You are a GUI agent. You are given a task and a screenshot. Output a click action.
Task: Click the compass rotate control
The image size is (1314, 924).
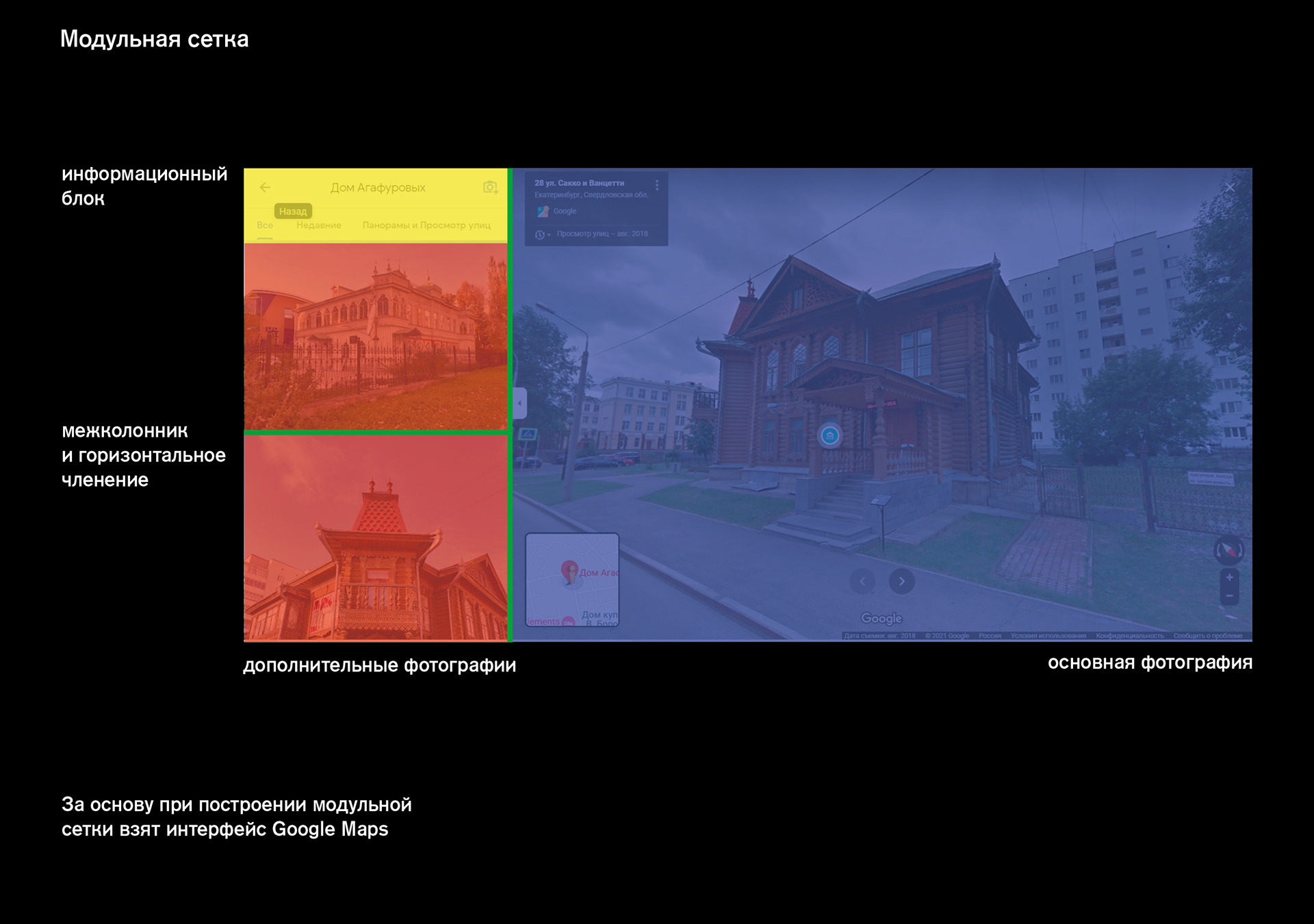click(x=1228, y=550)
